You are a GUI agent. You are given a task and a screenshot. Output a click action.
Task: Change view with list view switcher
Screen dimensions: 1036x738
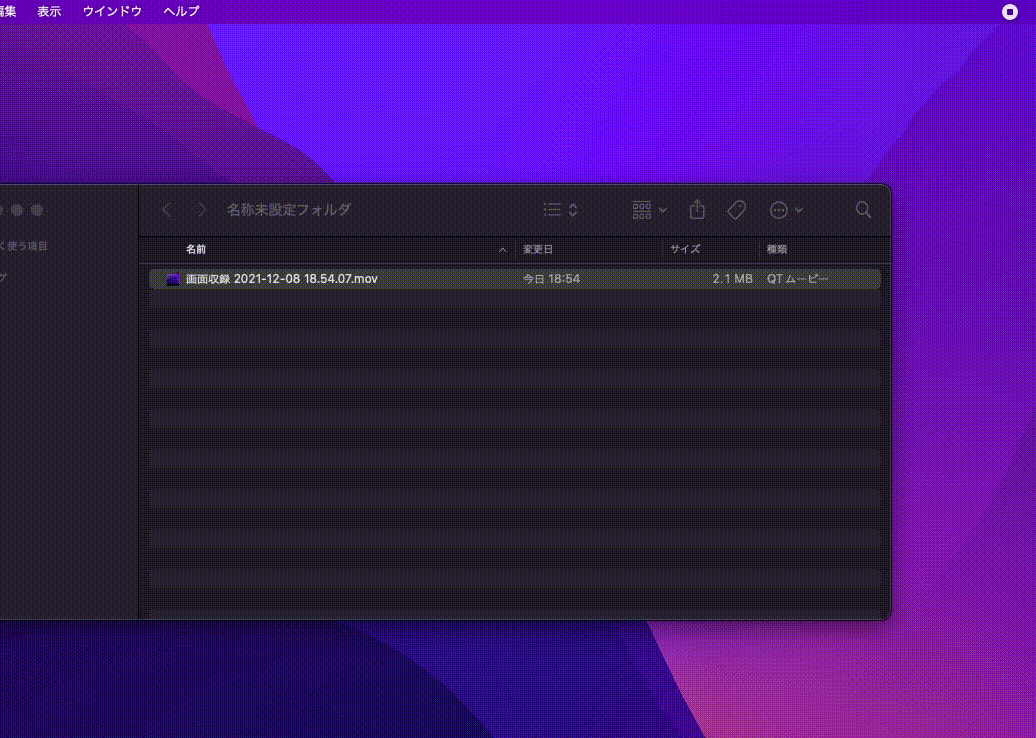pyautogui.click(x=560, y=210)
